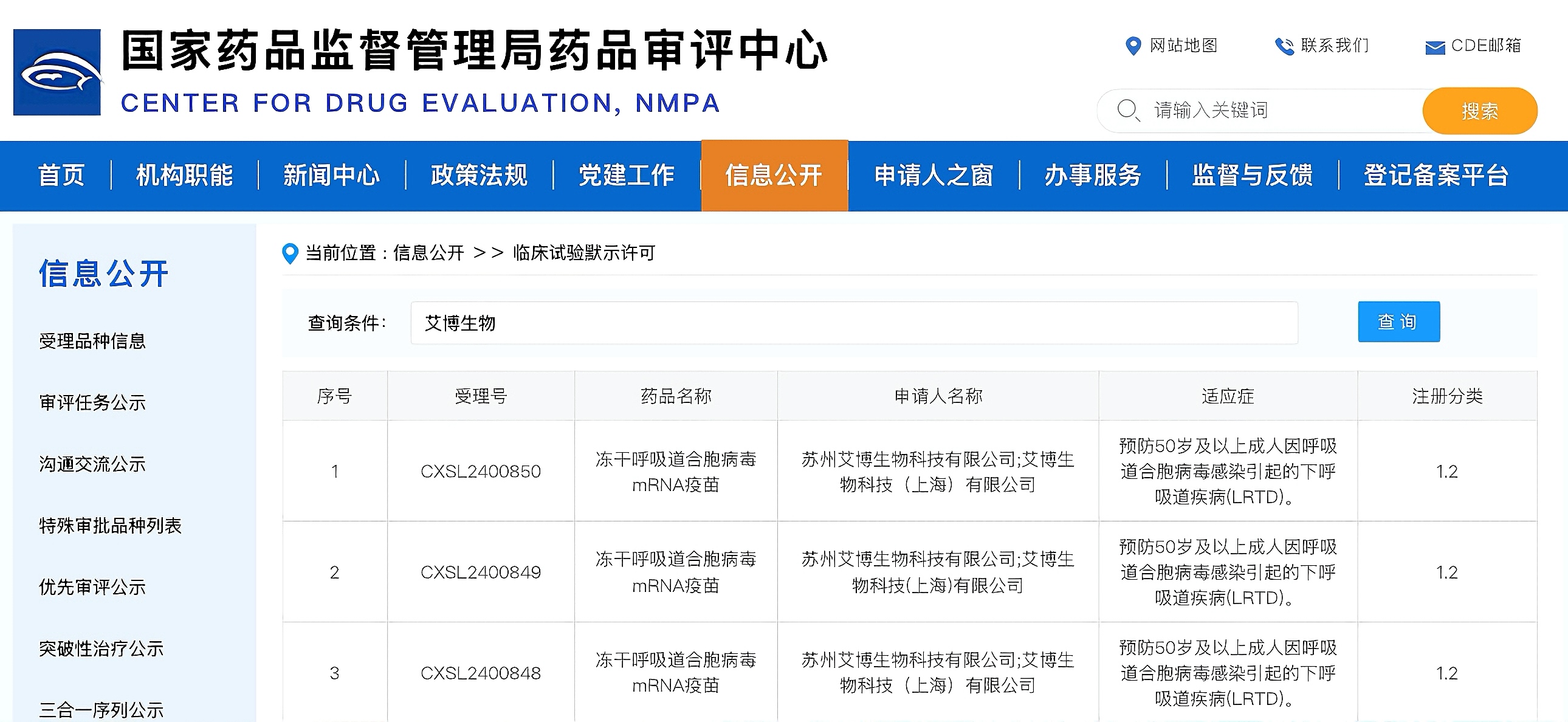
Task: Open the 信息公开 navigation tab
Action: 774,175
